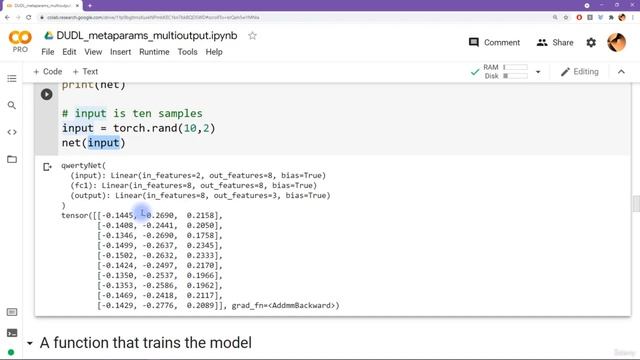Click browser profile avatar in toolbar
640x360 pixels.
point(622,18)
